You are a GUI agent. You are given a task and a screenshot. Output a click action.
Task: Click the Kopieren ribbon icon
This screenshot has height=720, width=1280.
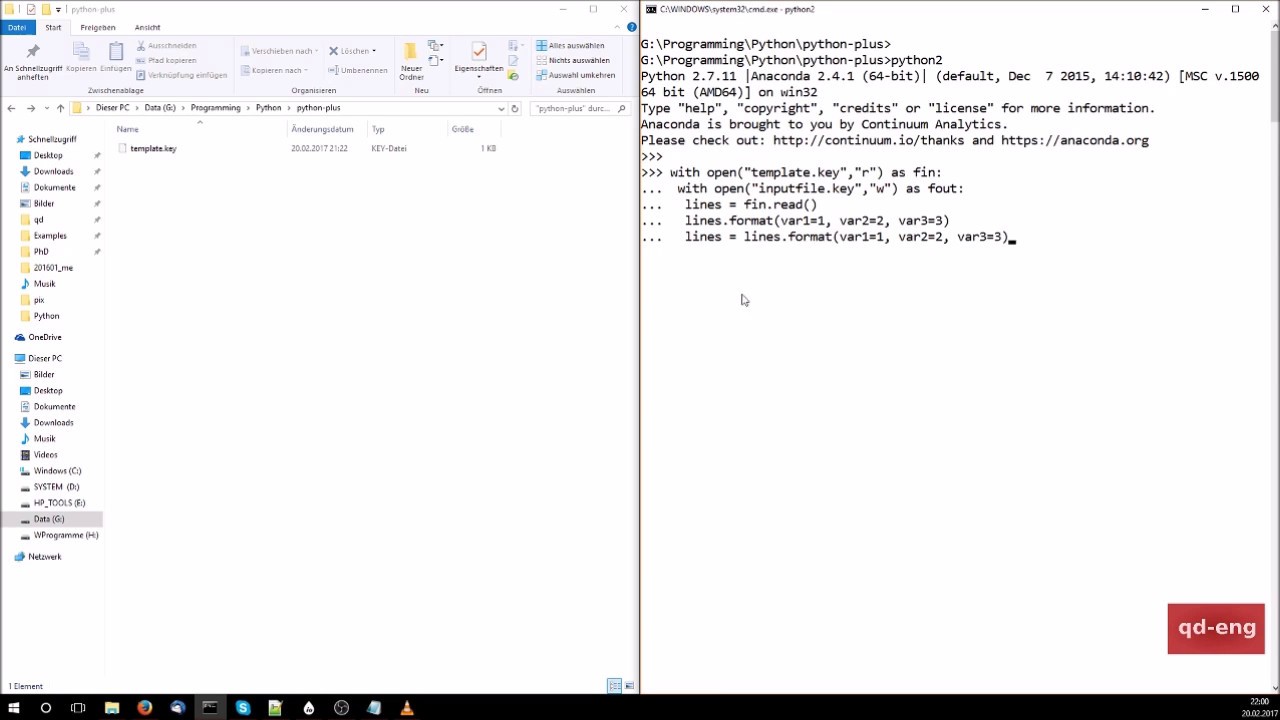(x=81, y=57)
